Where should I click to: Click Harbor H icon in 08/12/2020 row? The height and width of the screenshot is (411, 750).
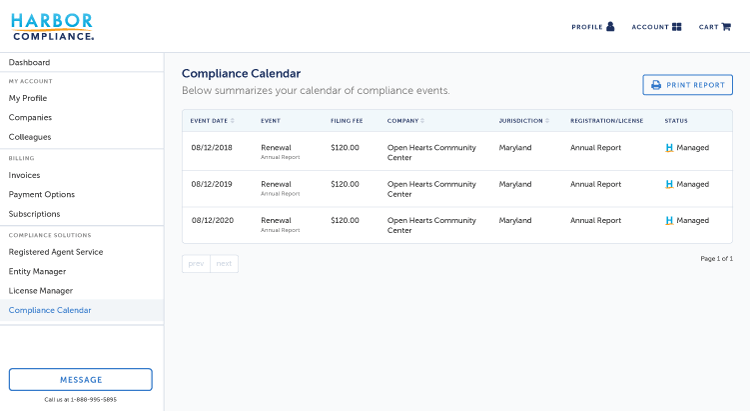[669, 221]
